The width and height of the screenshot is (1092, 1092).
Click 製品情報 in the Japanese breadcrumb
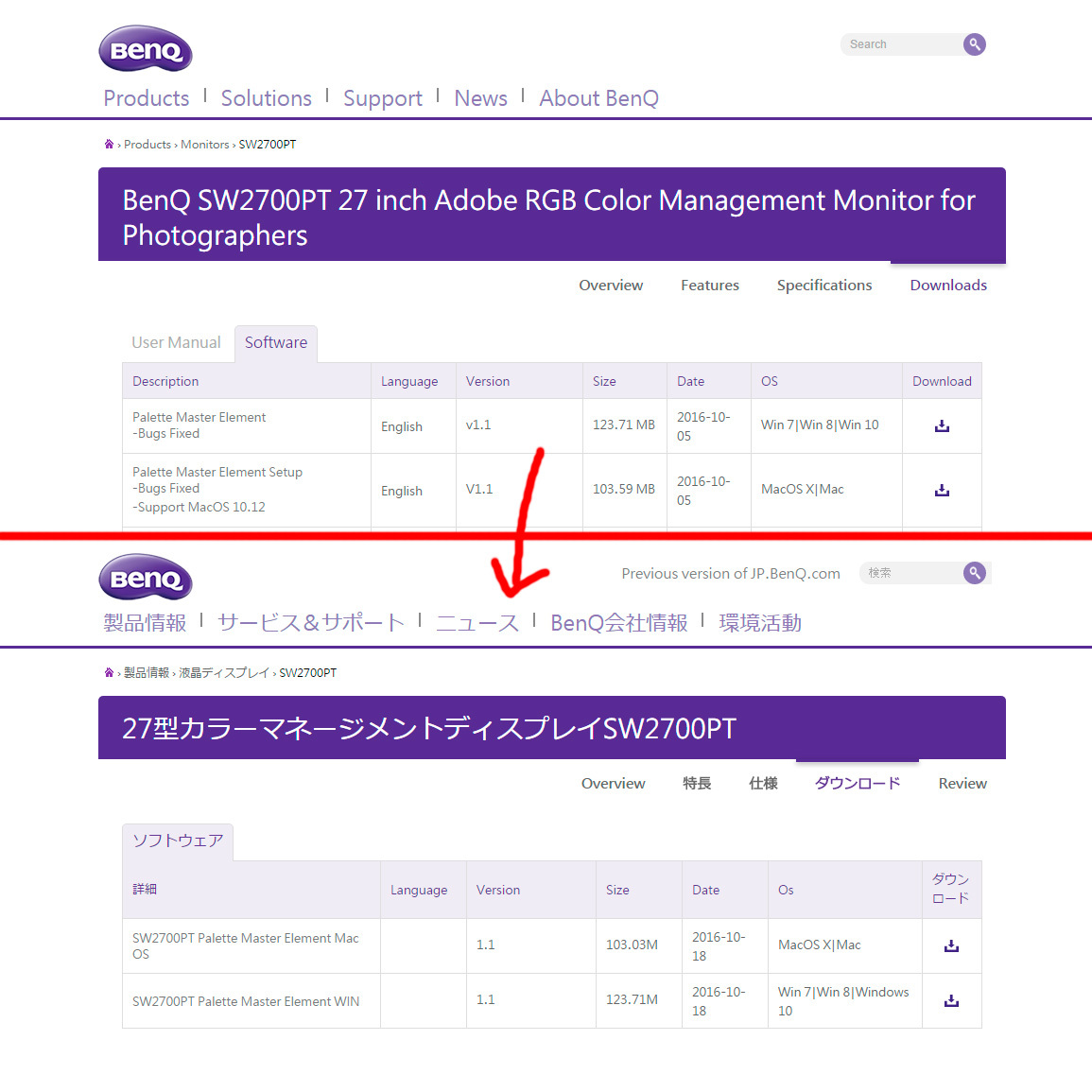147,673
